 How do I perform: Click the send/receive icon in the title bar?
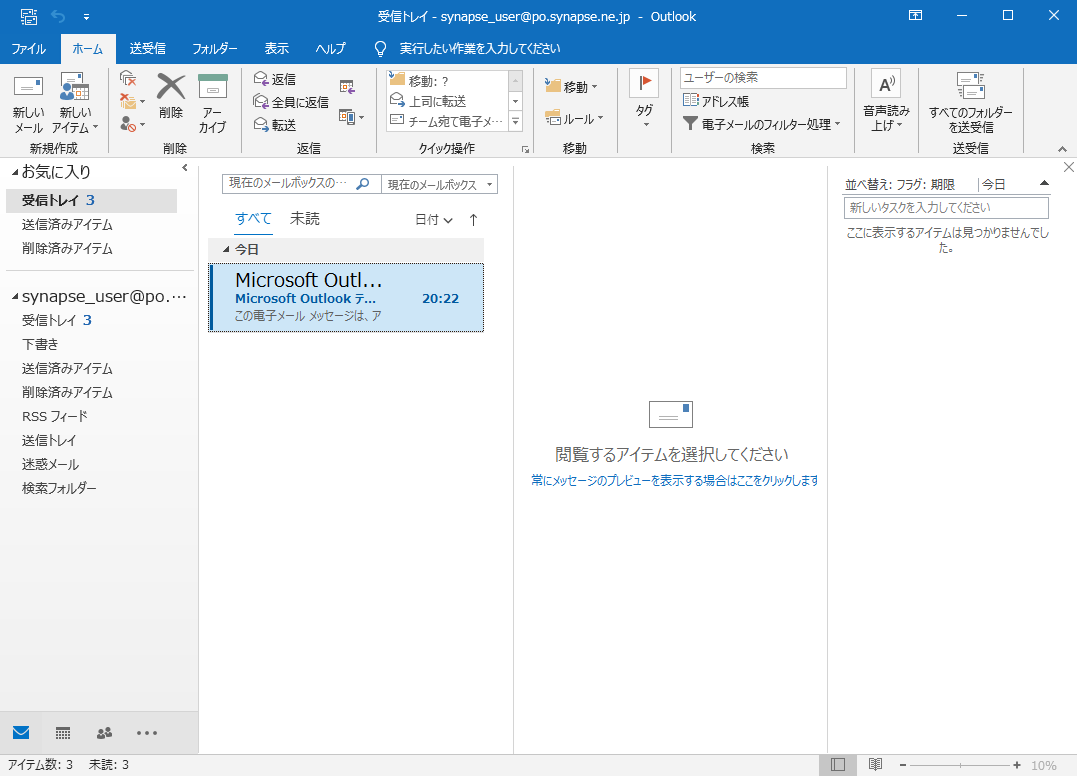[28, 16]
